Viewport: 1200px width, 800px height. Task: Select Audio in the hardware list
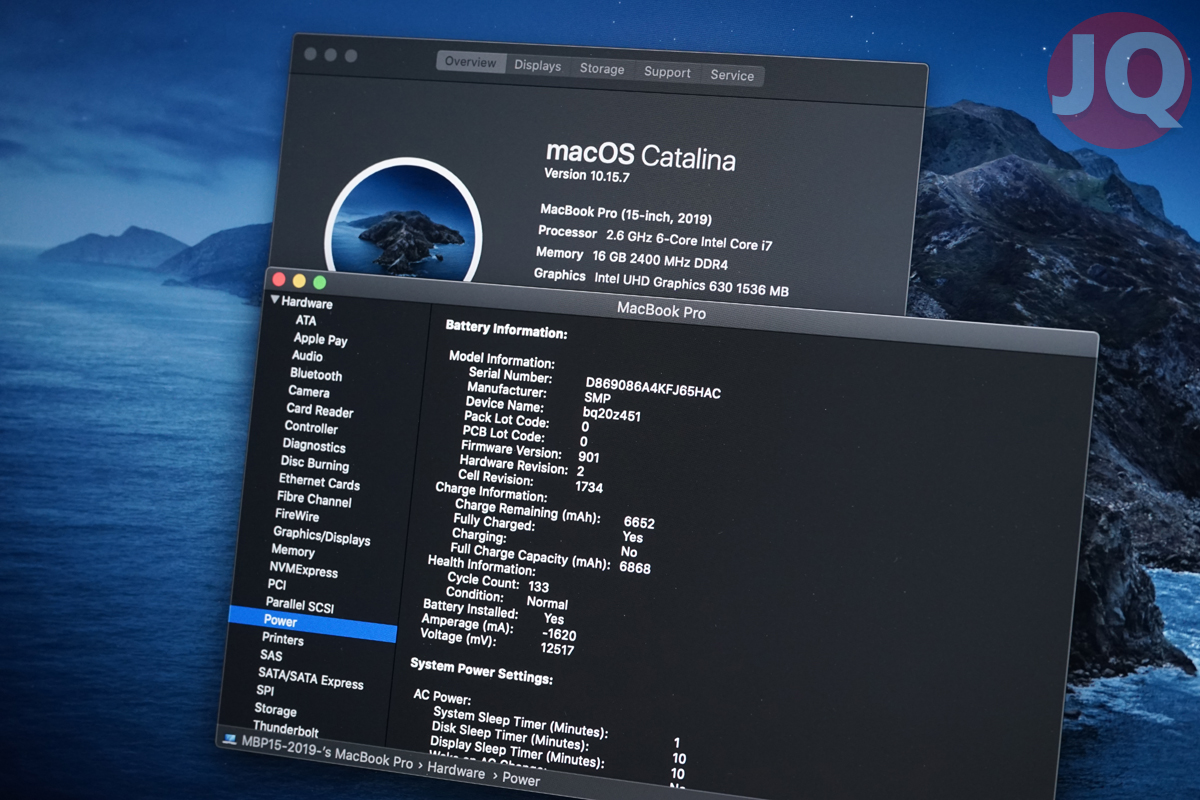[x=307, y=356]
